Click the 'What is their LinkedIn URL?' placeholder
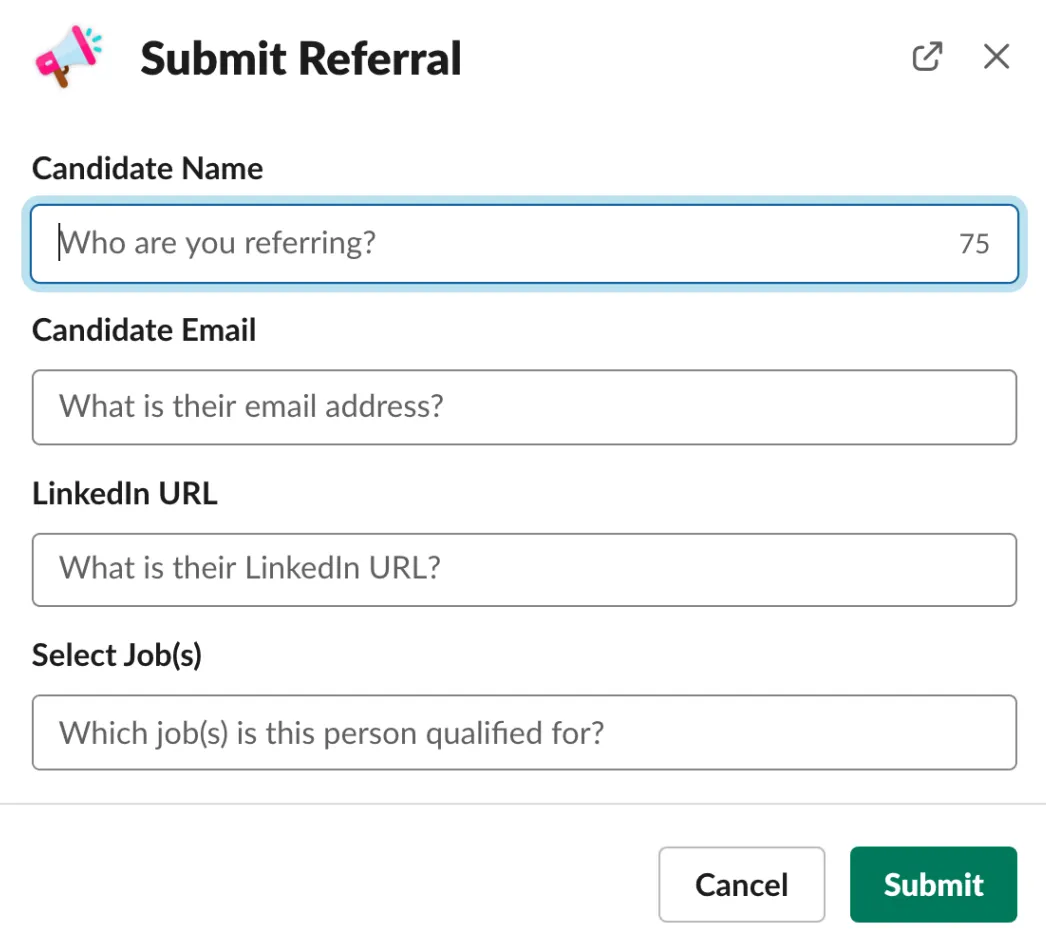 [x=249, y=568]
